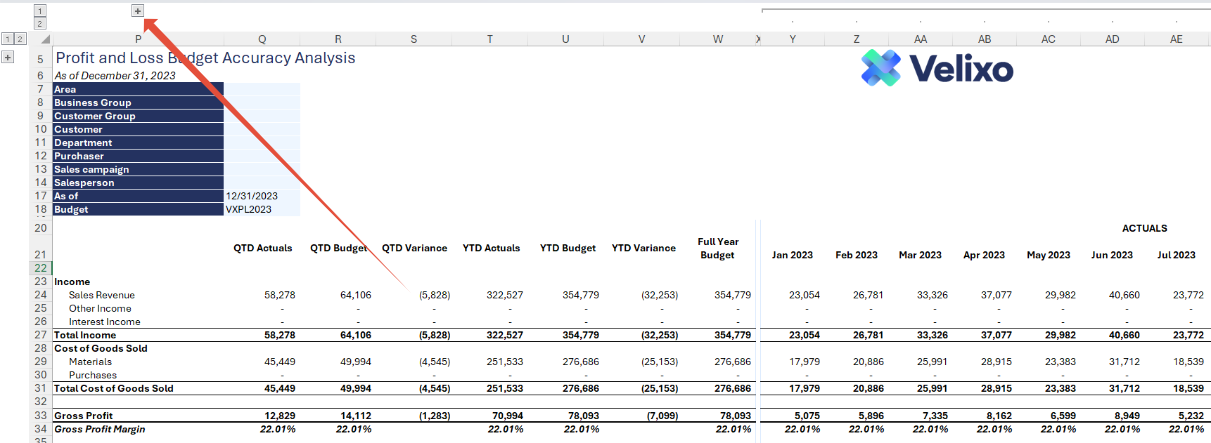
Task: Select the 'Materials' row label
Action: pyautogui.click(x=90, y=361)
